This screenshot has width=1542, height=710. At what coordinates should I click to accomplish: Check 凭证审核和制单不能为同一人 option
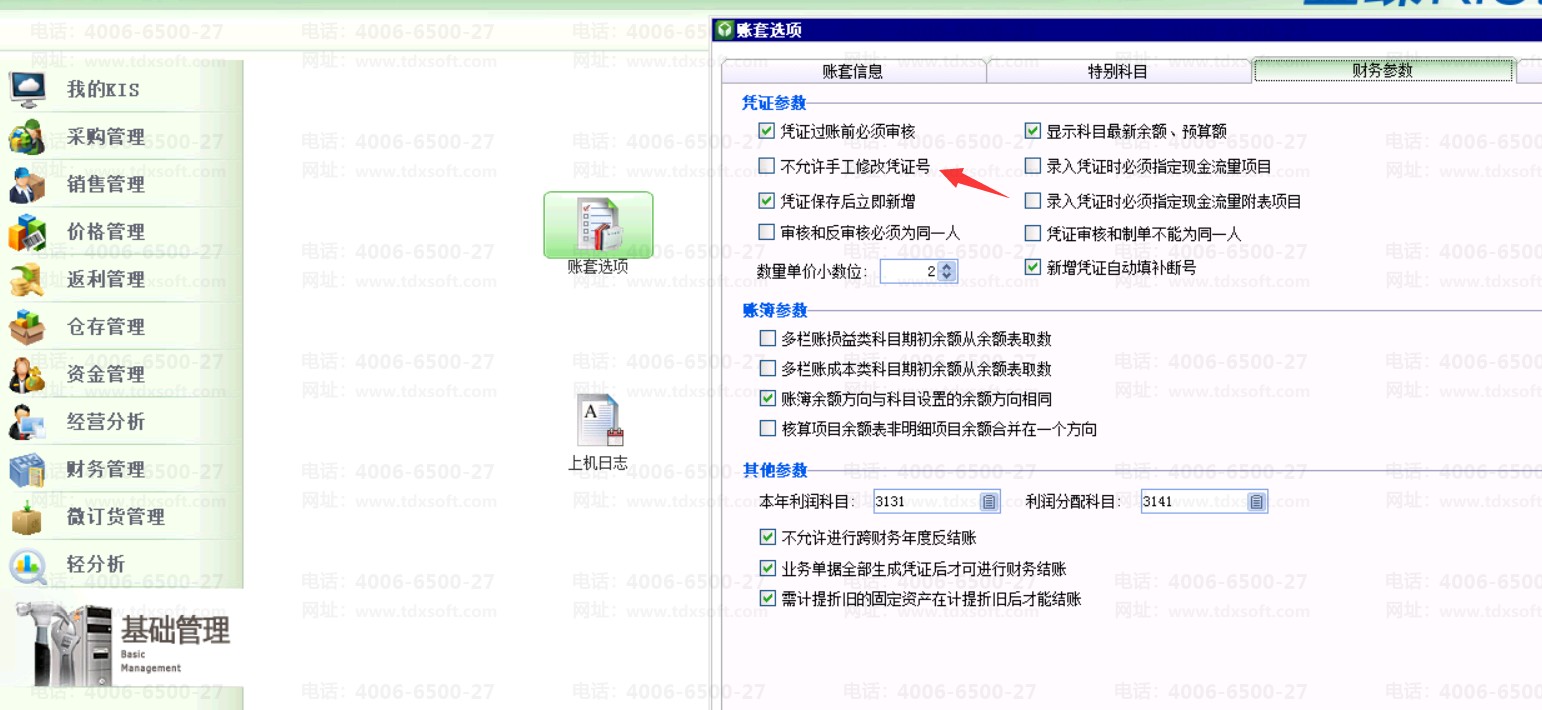(1033, 233)
